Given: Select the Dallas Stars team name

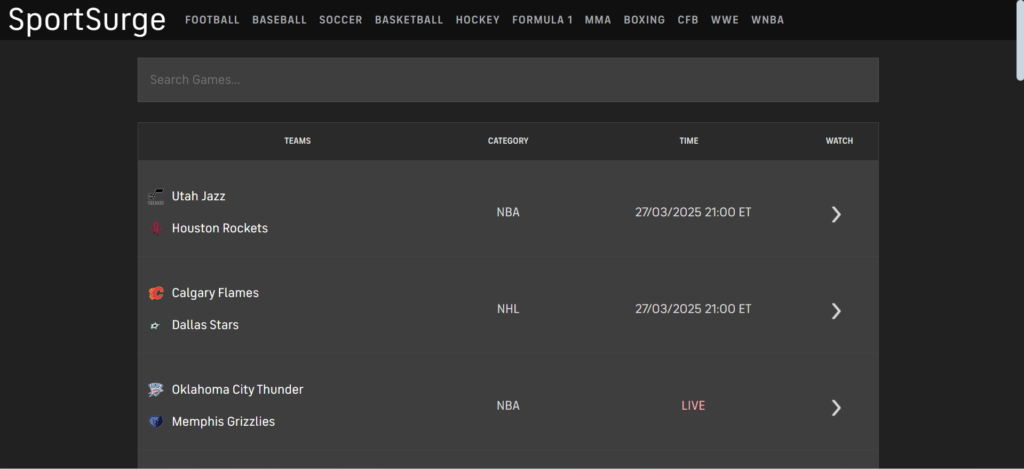Looking at the screenshot, I should [x=205, y=325].
